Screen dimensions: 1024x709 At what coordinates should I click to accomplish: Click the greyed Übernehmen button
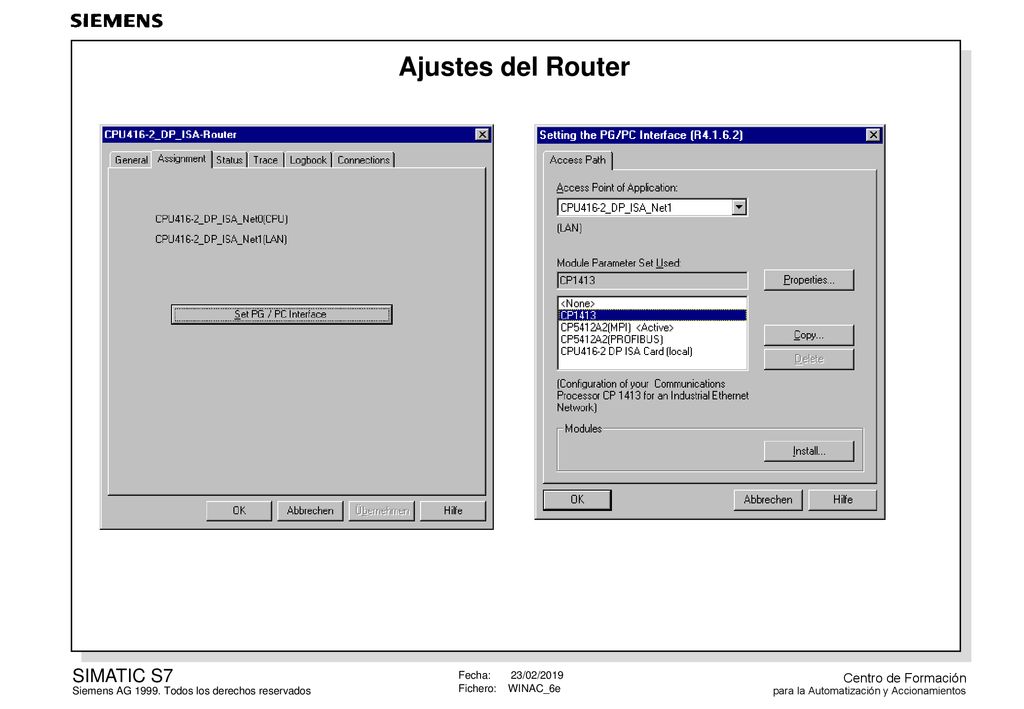pyautogui.click(x=382, y=511)
